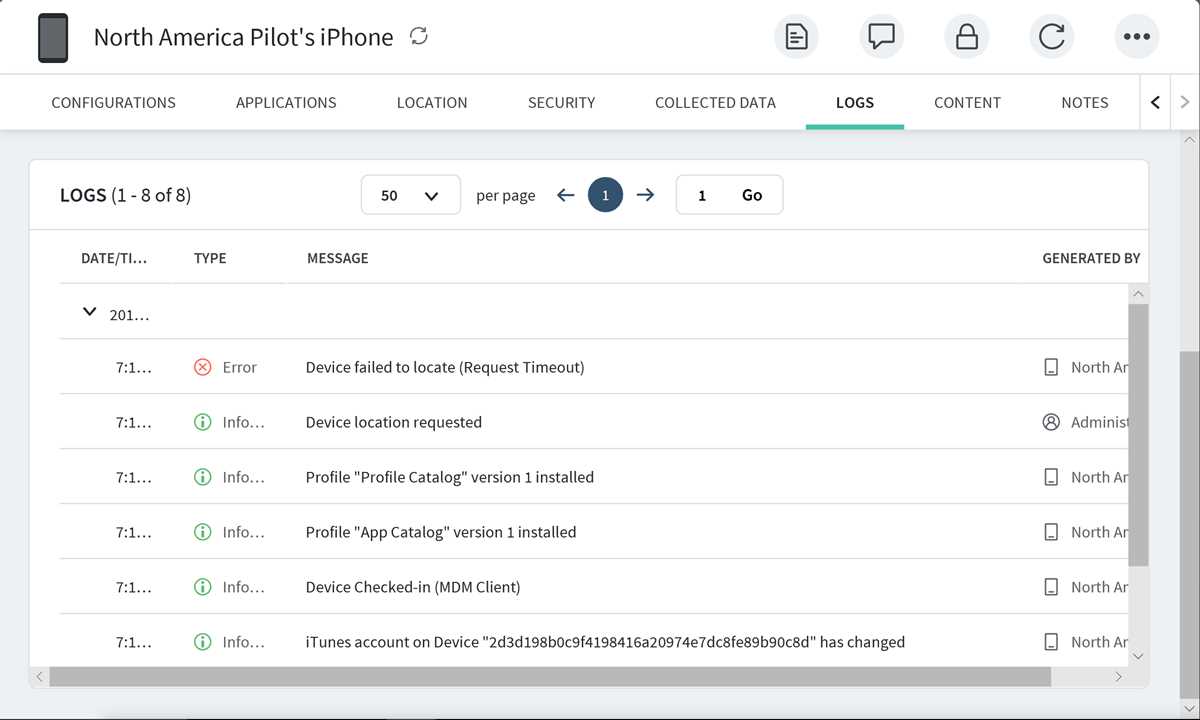The image size is (1200, 720).
Task: Open the Location tab
Action: point(432,102)
